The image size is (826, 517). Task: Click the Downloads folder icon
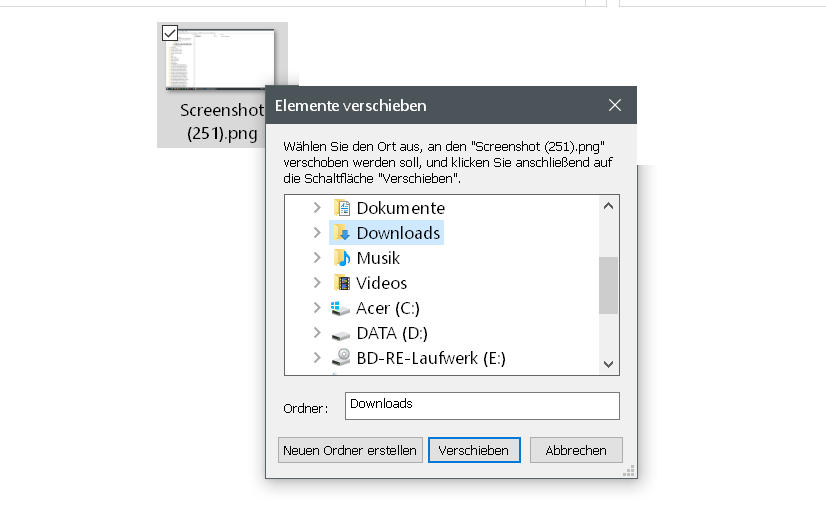tap(342, 233)
